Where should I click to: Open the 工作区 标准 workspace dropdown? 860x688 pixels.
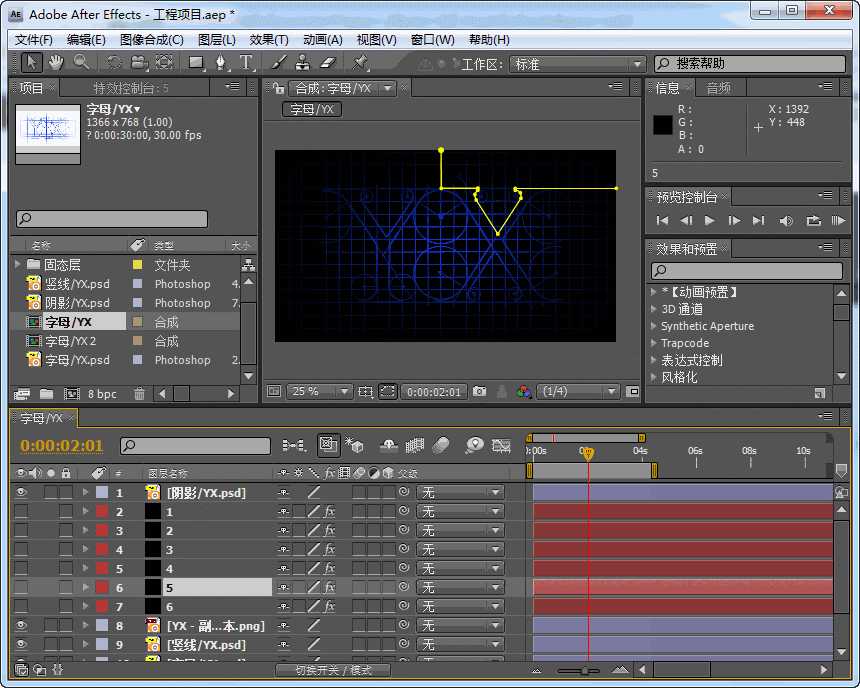[576, 64]
